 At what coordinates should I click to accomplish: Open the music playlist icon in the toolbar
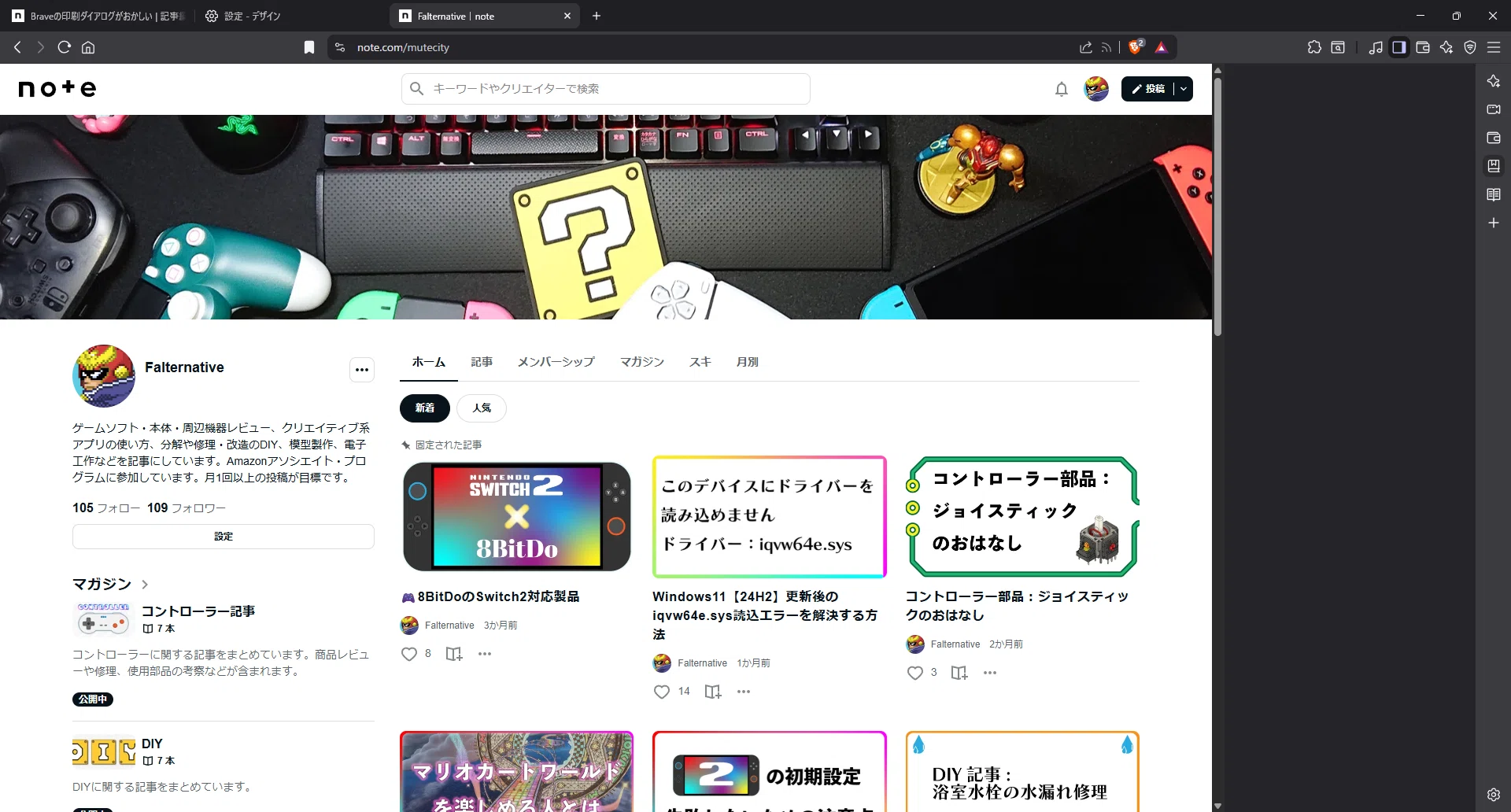[1376, 47]
